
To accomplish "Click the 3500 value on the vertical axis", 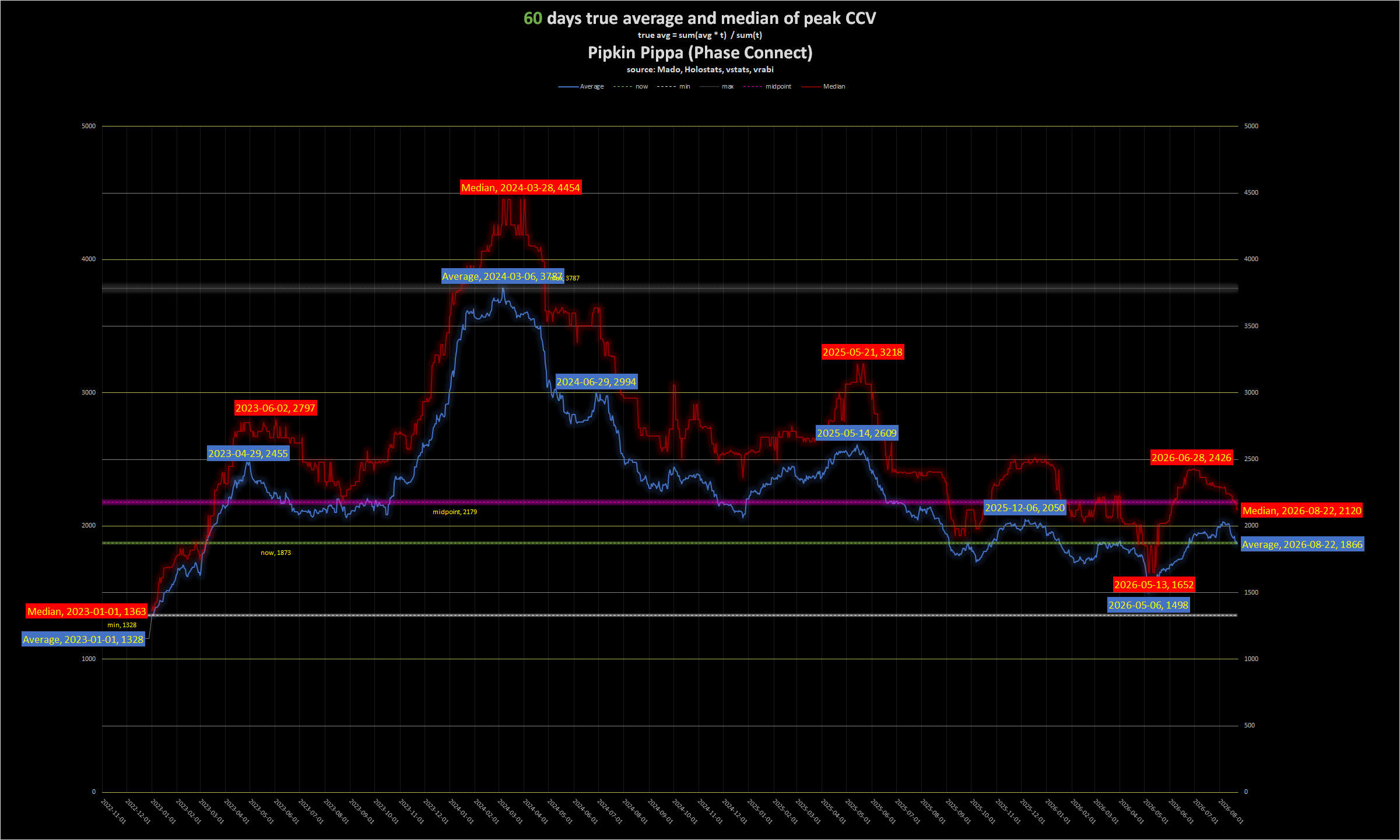I will pos(1251,326).
